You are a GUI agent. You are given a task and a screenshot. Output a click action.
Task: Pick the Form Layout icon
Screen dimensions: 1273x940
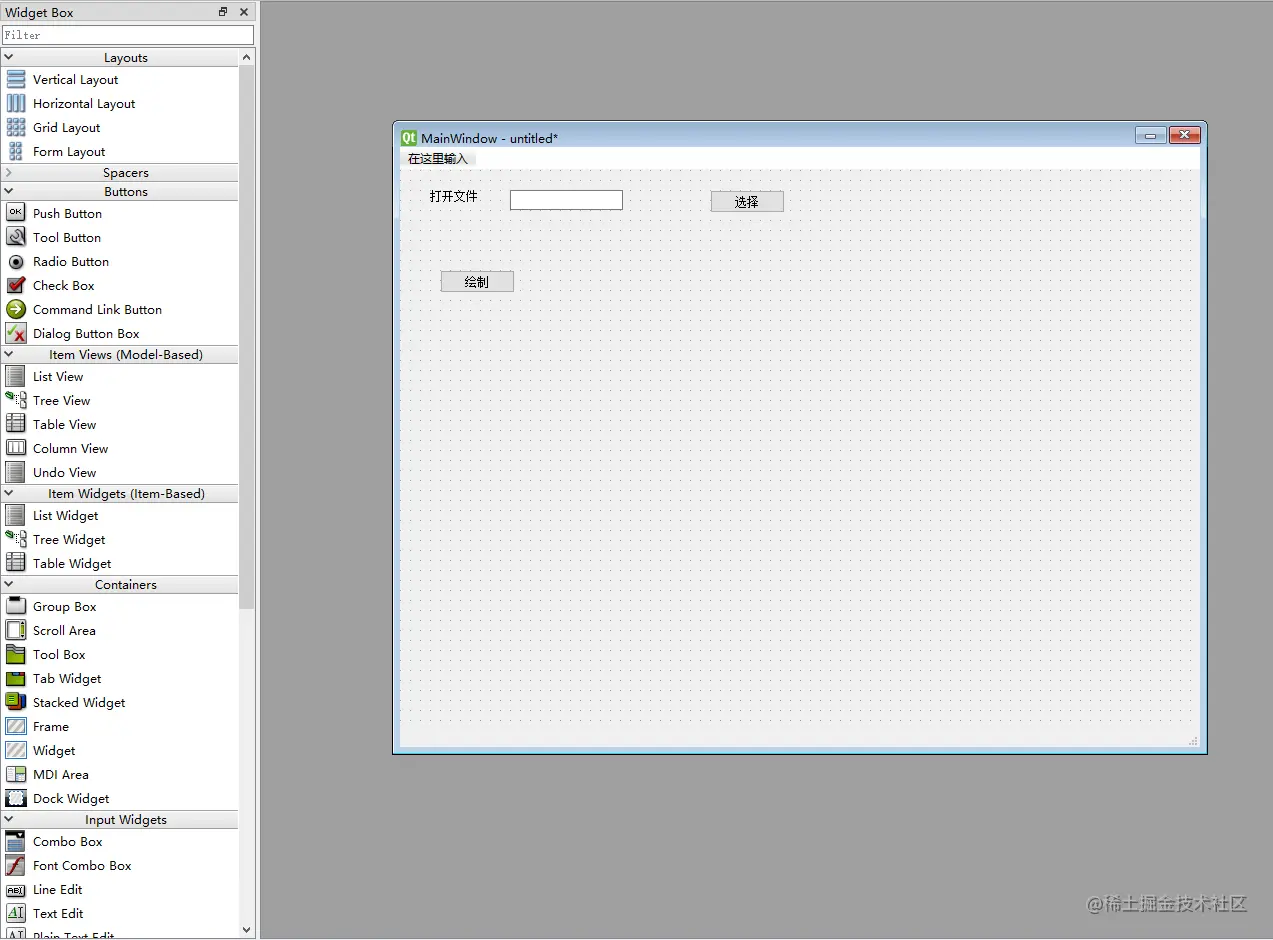point(16,152)
